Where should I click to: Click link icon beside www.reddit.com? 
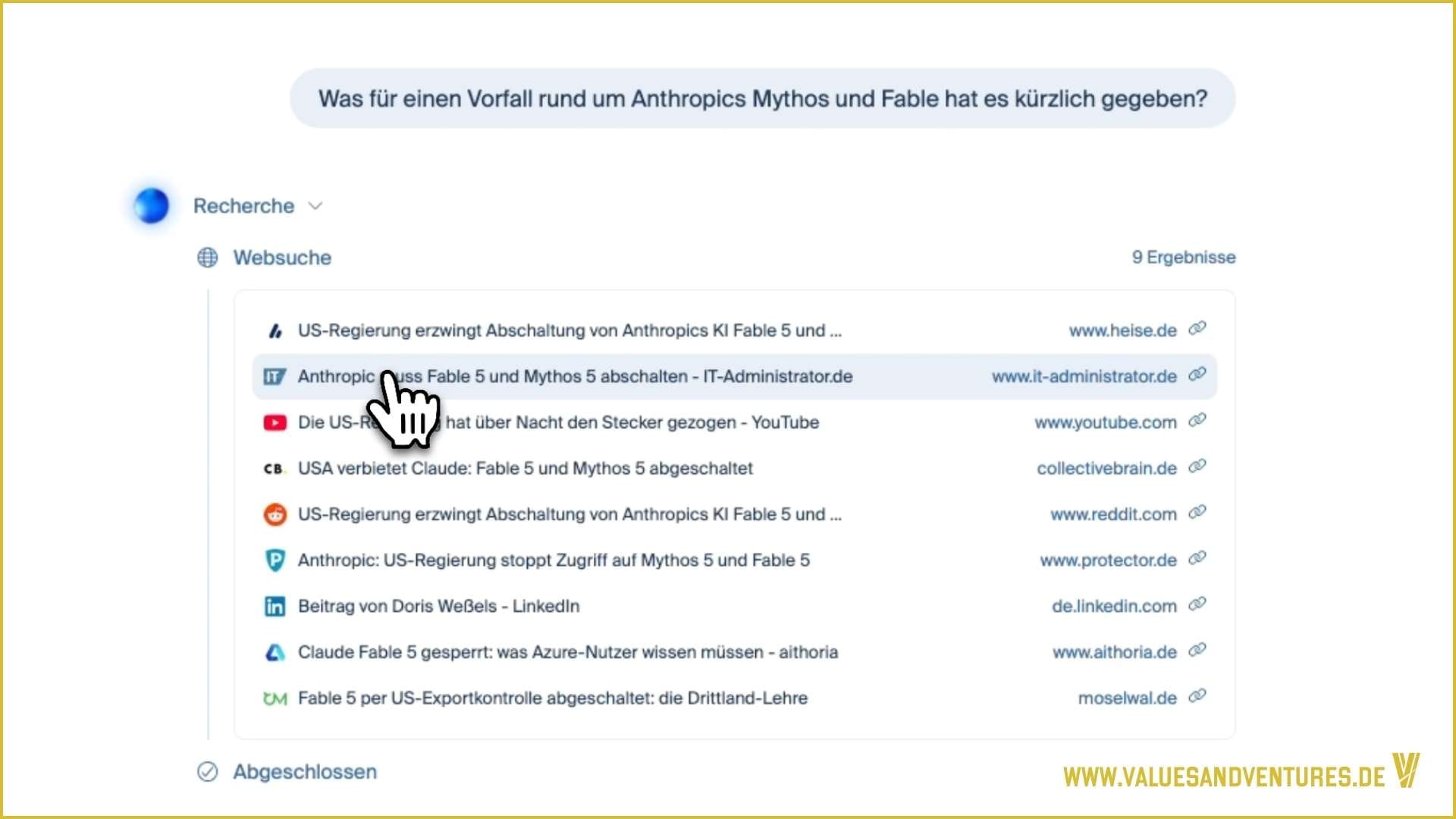tap(1197, 513)
